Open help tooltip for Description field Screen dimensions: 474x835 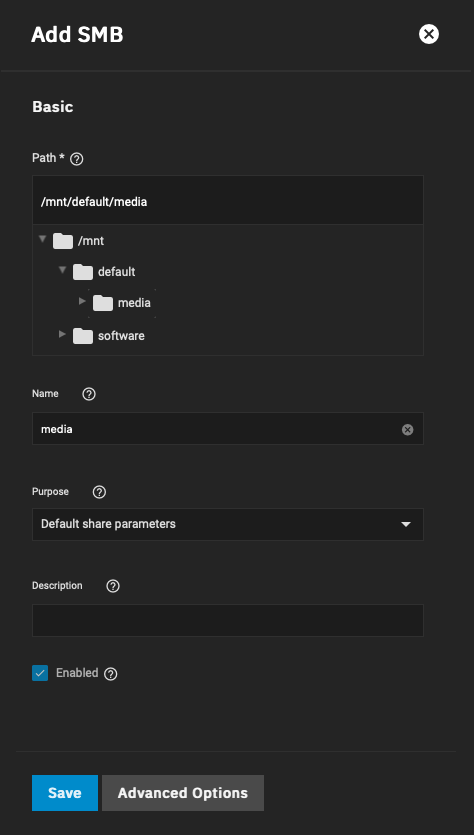click(x=113, y=586)
